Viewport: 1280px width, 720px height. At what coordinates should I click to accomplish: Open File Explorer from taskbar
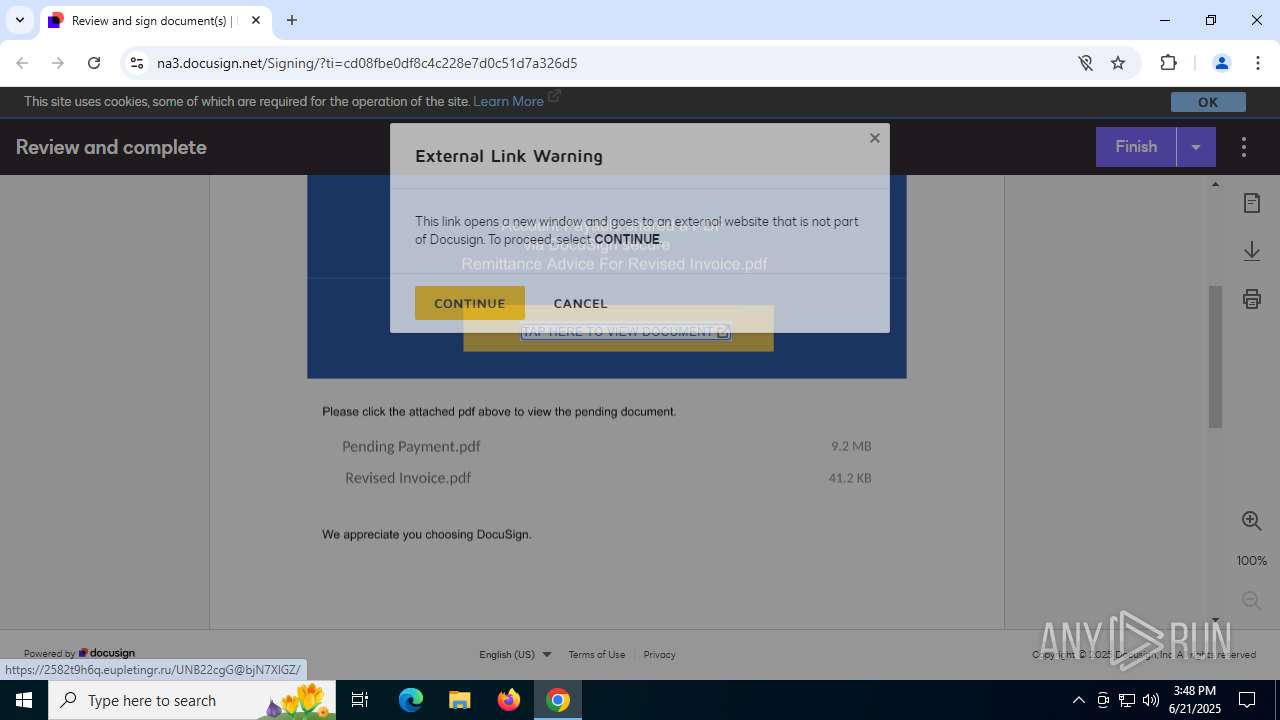point(459,700)
